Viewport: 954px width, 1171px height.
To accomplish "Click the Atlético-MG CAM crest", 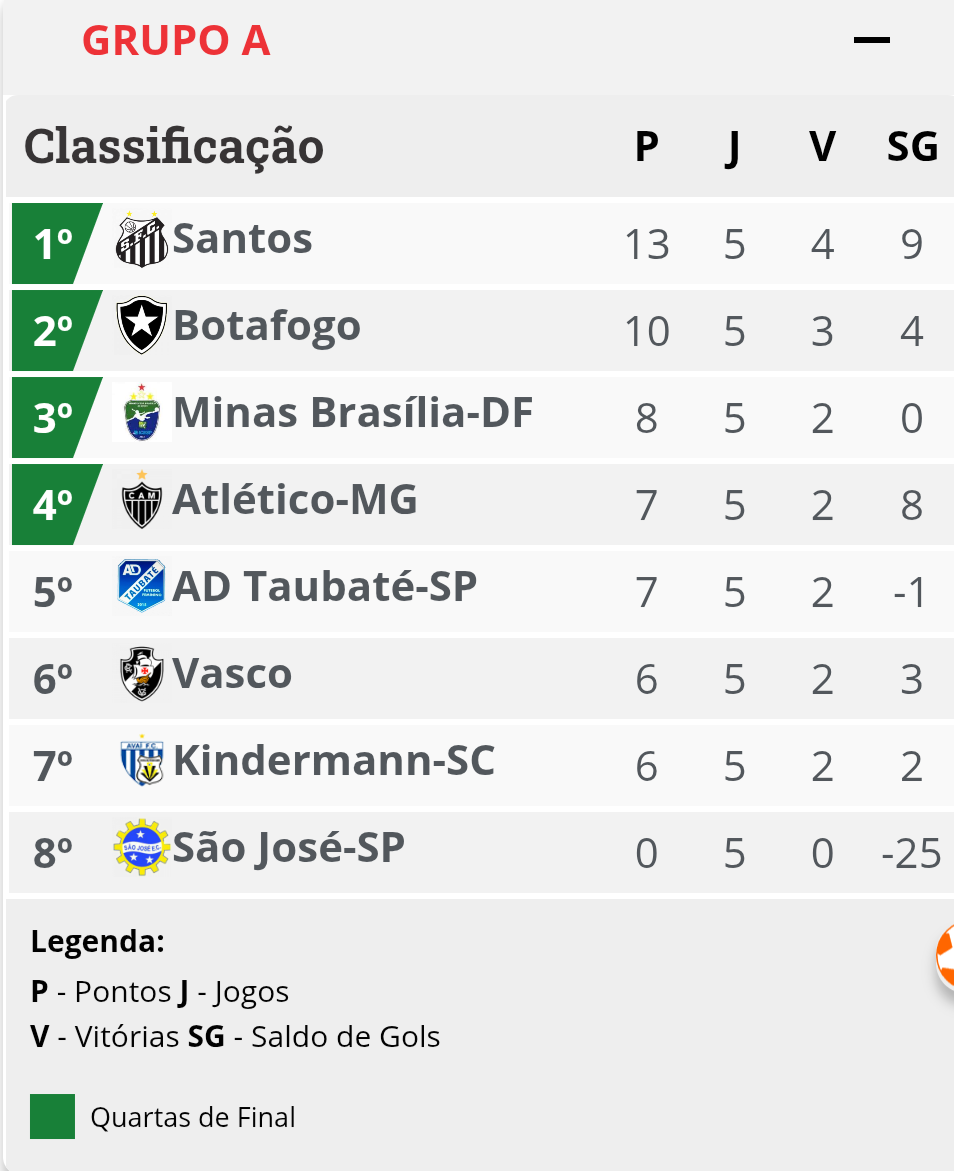I will (142, 500).
